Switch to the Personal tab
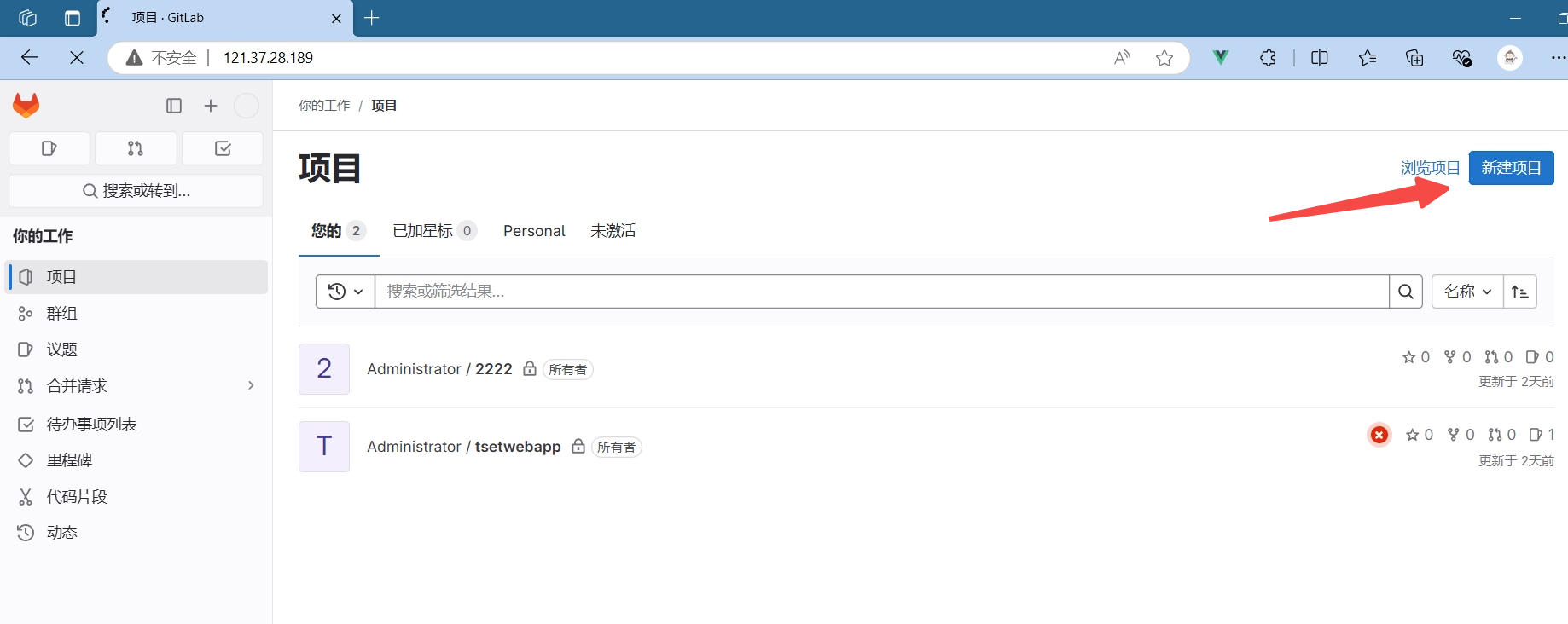This screenshot has width=1568, height=624. 534,231
